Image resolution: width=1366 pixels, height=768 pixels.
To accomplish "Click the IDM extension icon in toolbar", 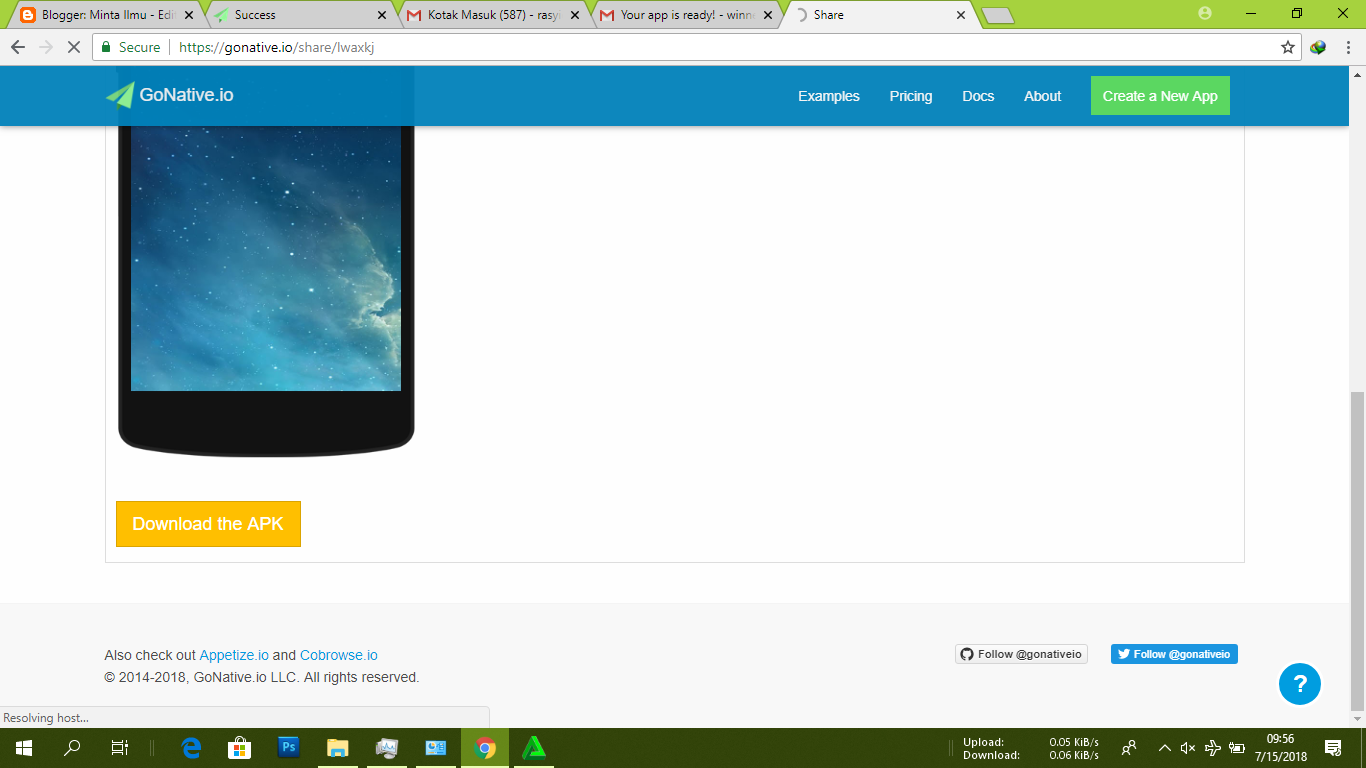I will (x=1318, y=47).
